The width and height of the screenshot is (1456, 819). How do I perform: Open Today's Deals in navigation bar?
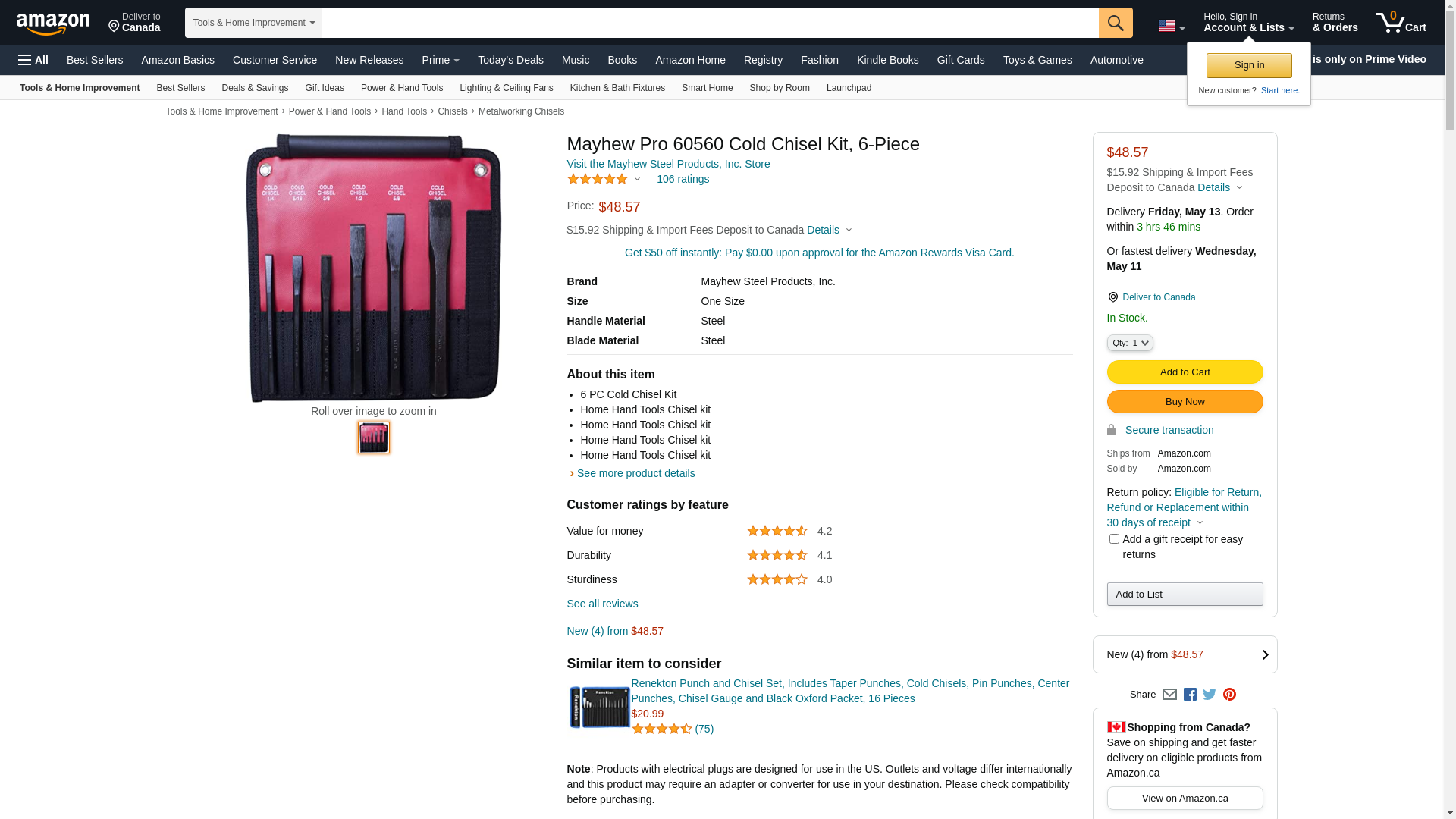point(510,60)
